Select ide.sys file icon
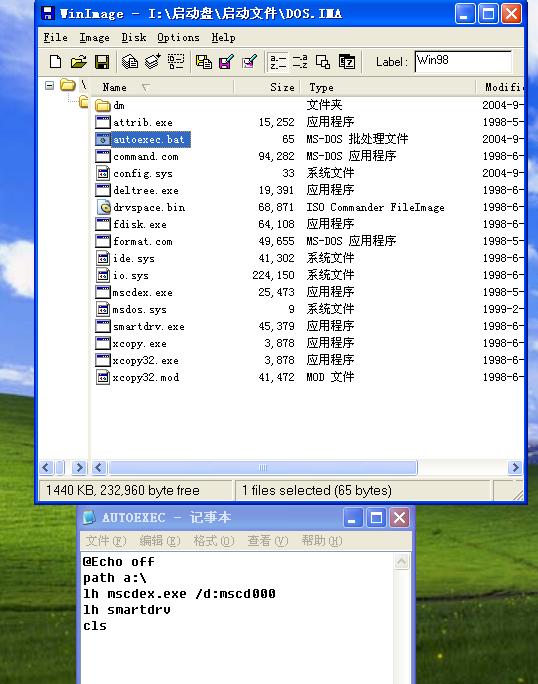The height and width of the screenshot is (684, 538). pos(103,258)
